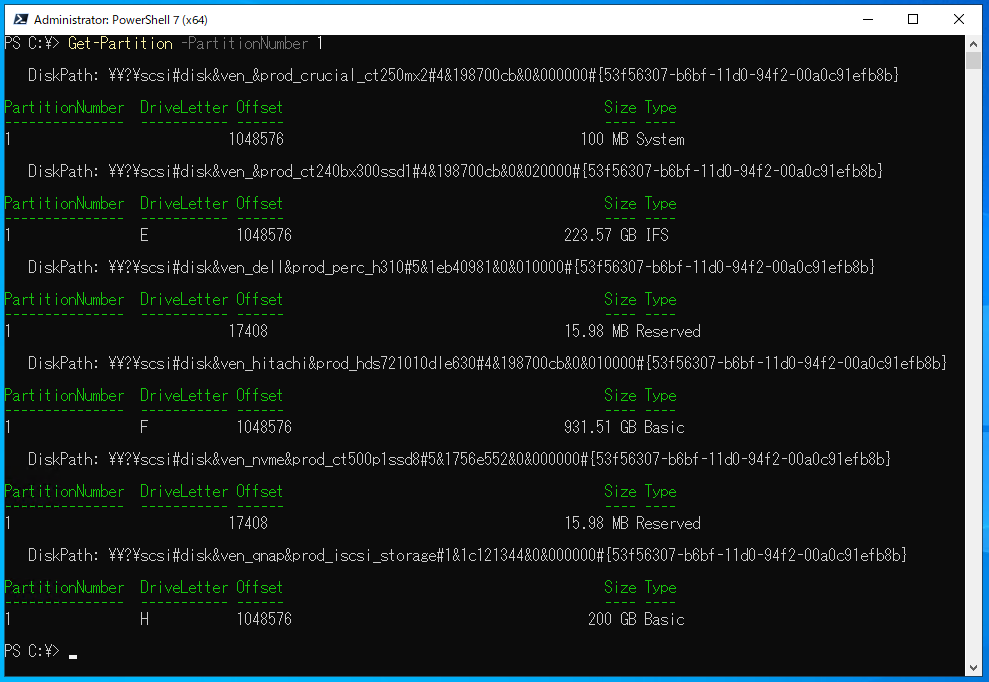Click the scrollbar thumb at the top
Image resolution: width=989 pixels, height=682 pixels.
(973, 62)
